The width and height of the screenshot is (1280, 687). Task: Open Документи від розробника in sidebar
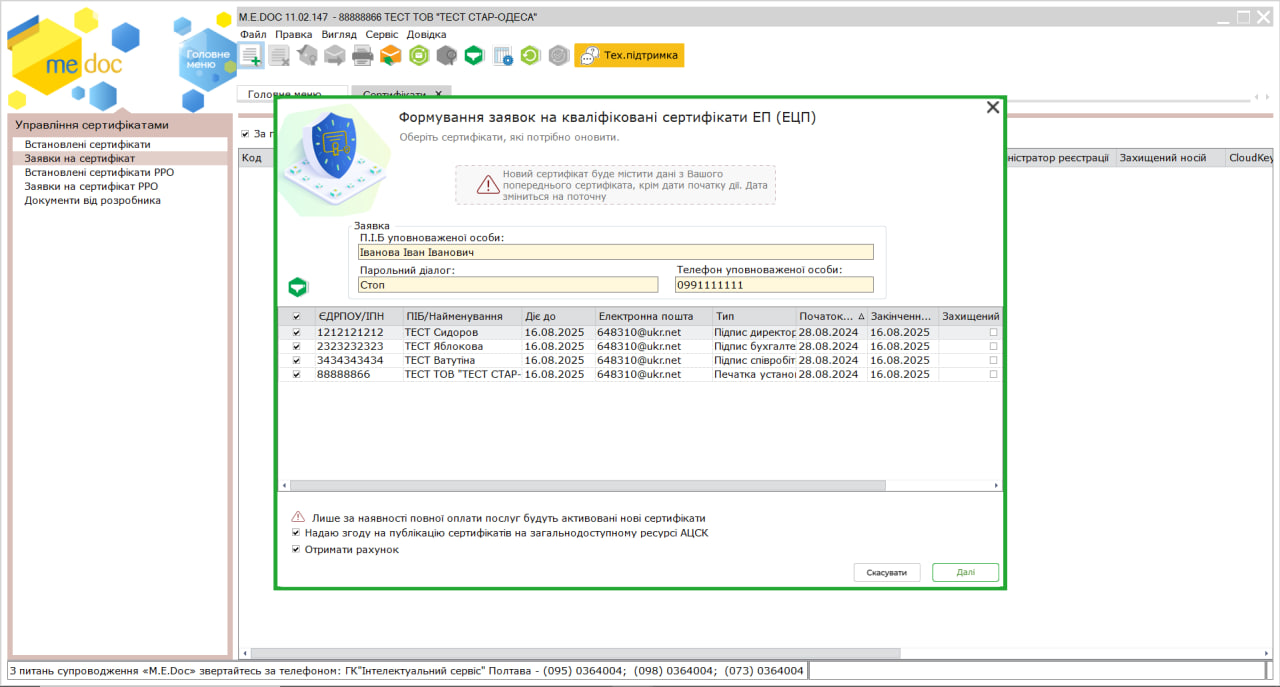point(92,201)
